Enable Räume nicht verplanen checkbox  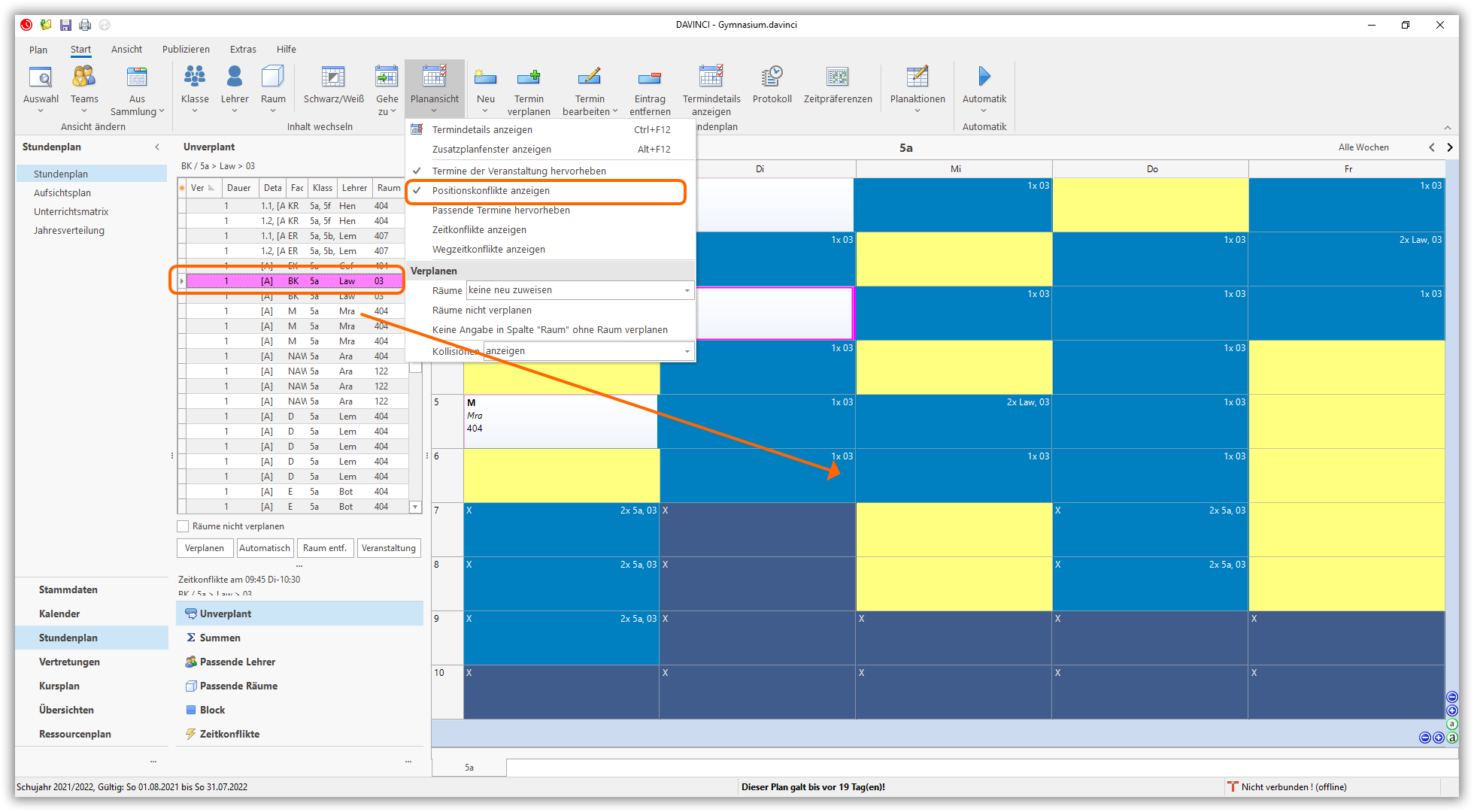tap(183, 526)
